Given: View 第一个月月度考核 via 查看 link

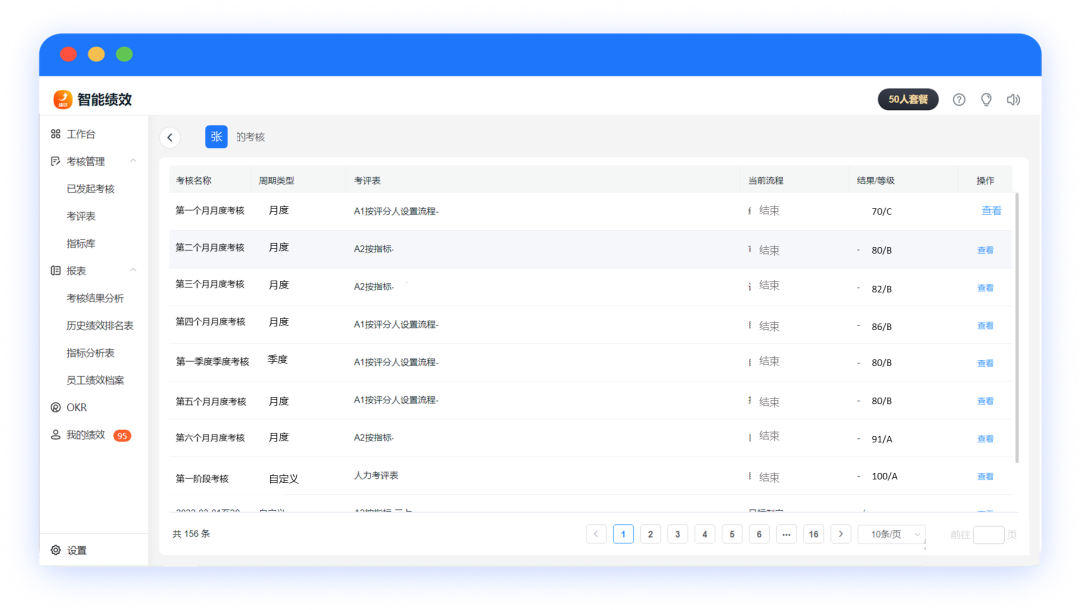Looking at the screenshot, I should click(991, 211).
